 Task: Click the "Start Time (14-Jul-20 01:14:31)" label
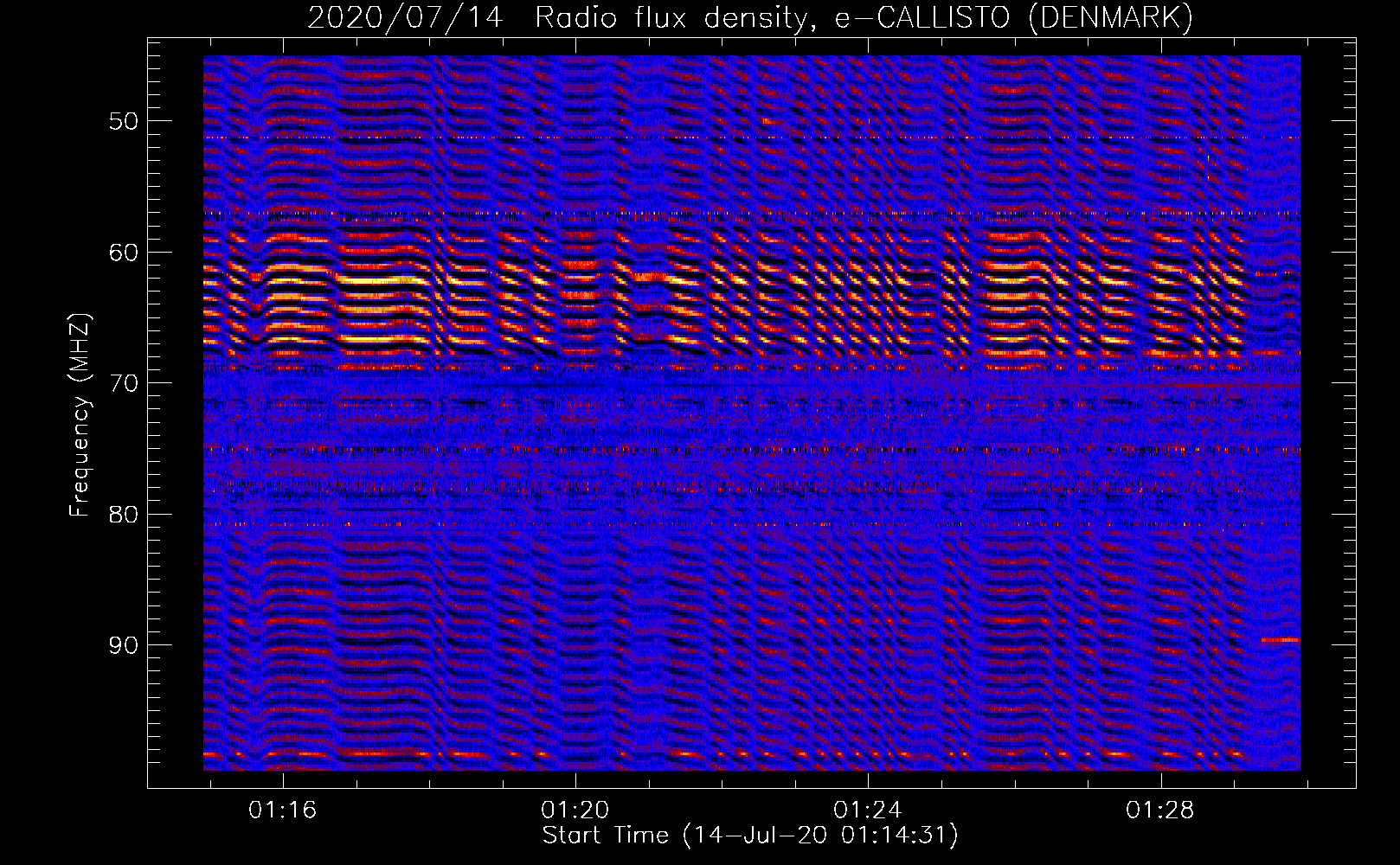coord(750,836)
